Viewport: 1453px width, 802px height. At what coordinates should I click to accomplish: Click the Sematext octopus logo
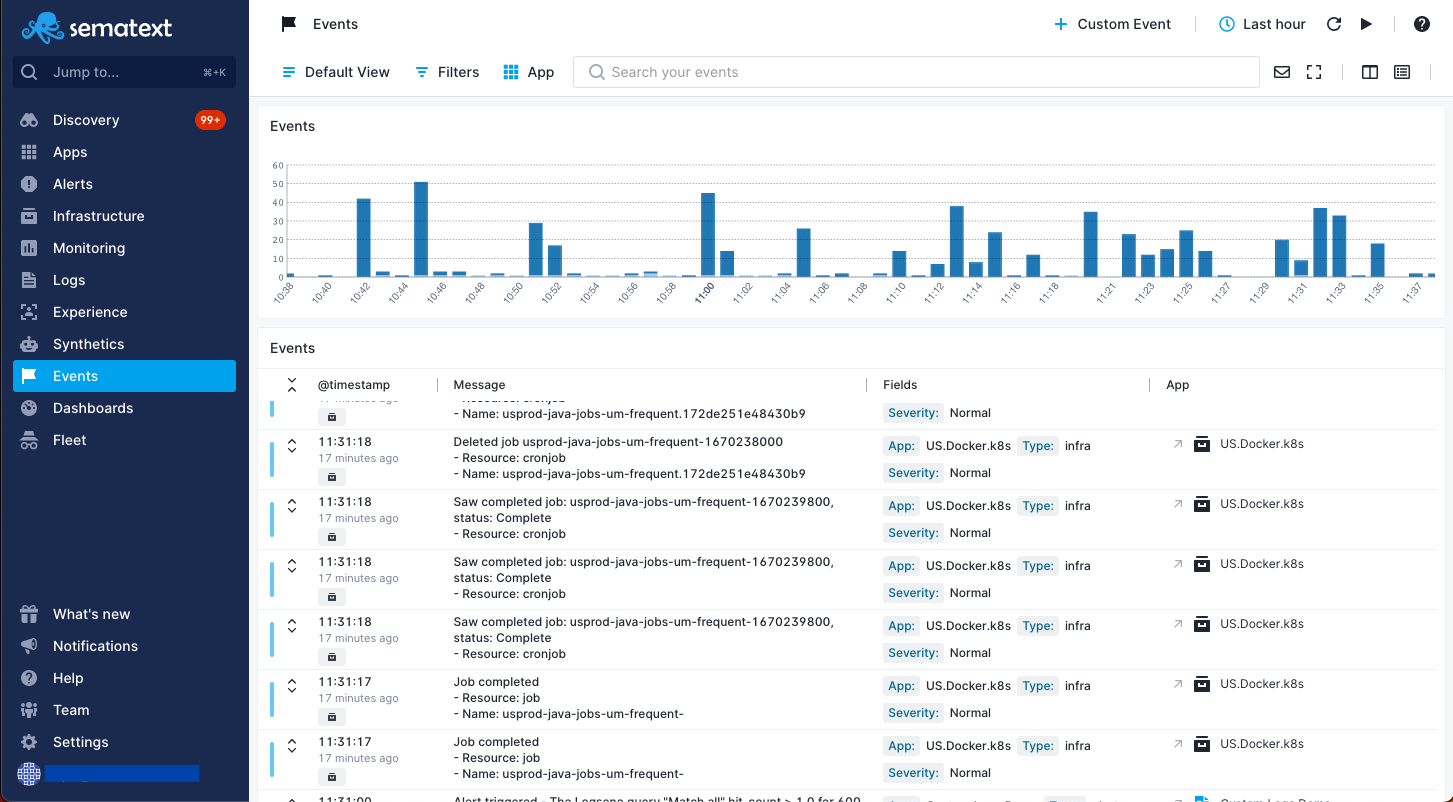click(42, 27)
